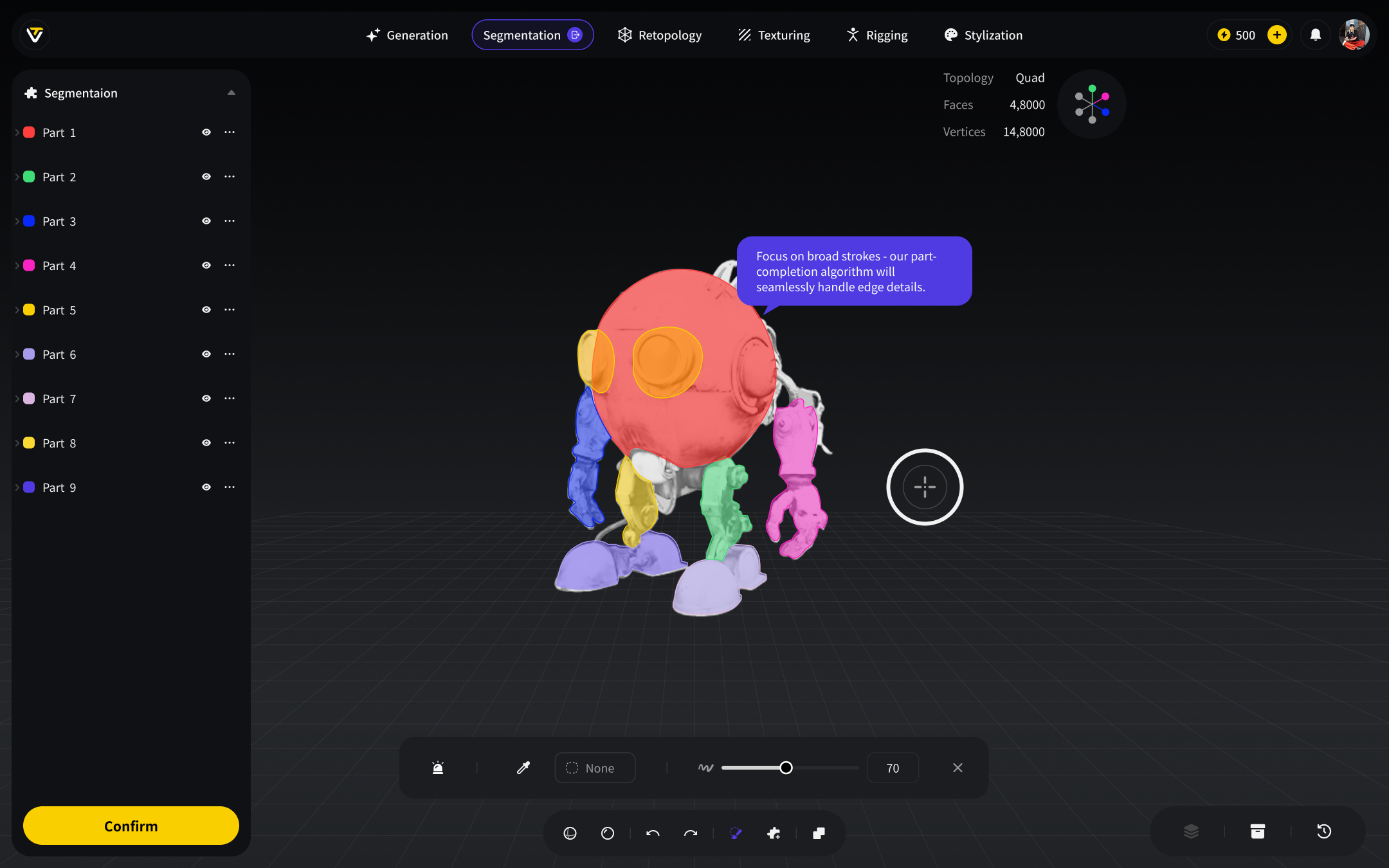The height and width of the screenshot is (868, 1389).
Task: Hide Part 4 with eye icon
Action: coord(206,265)
